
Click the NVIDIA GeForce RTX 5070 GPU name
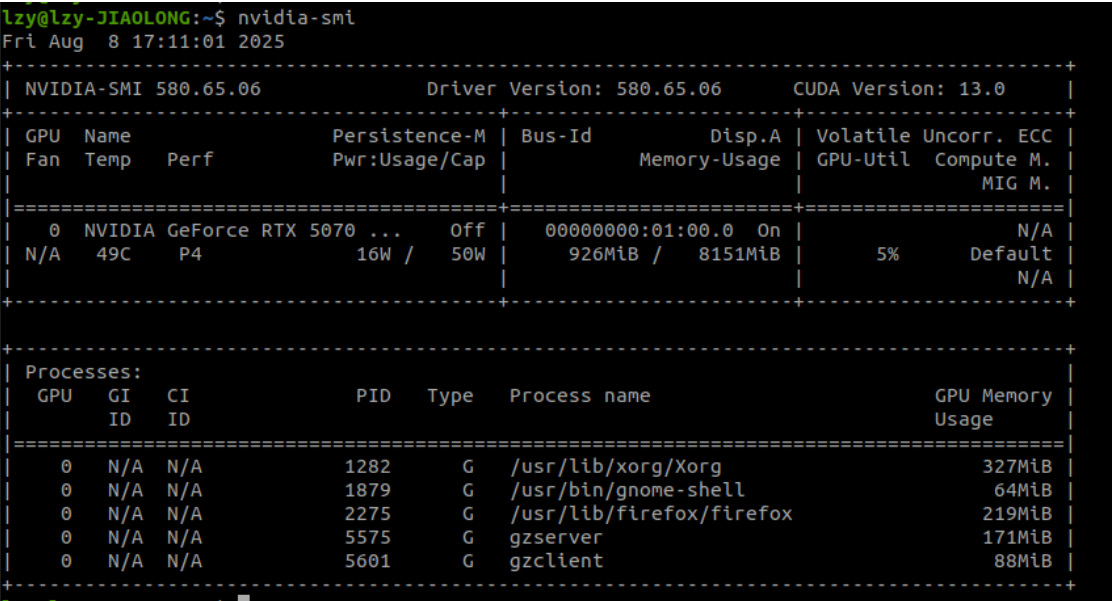click(x=242, y=230)
